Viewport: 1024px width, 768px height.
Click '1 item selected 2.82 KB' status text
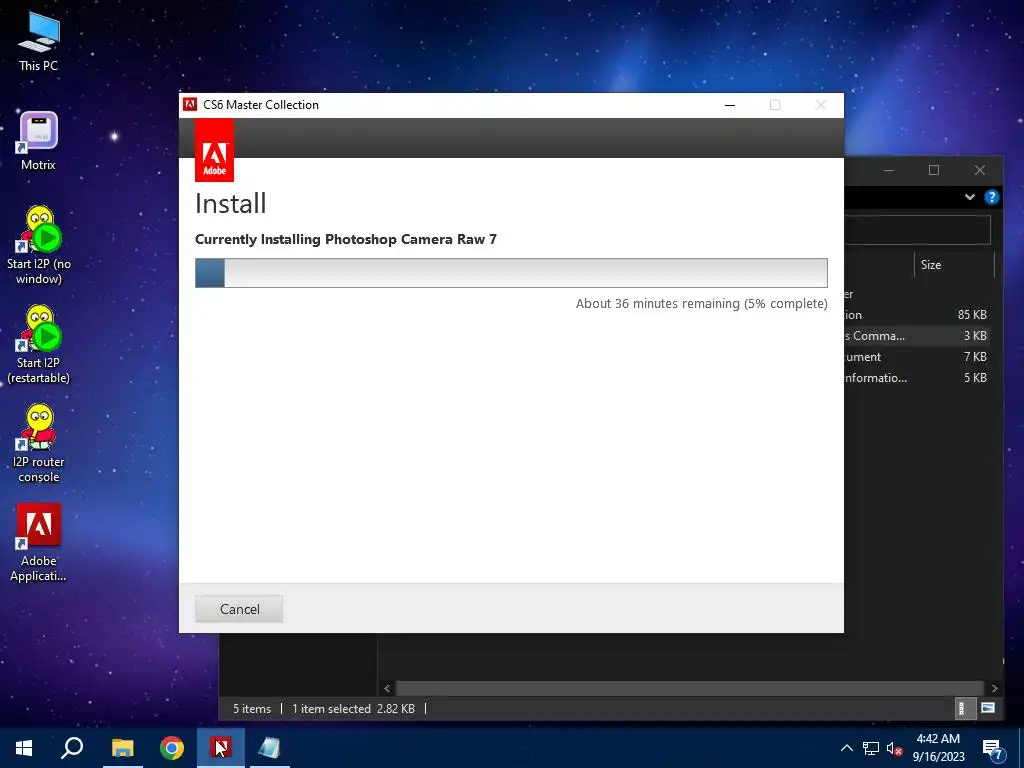353,709
